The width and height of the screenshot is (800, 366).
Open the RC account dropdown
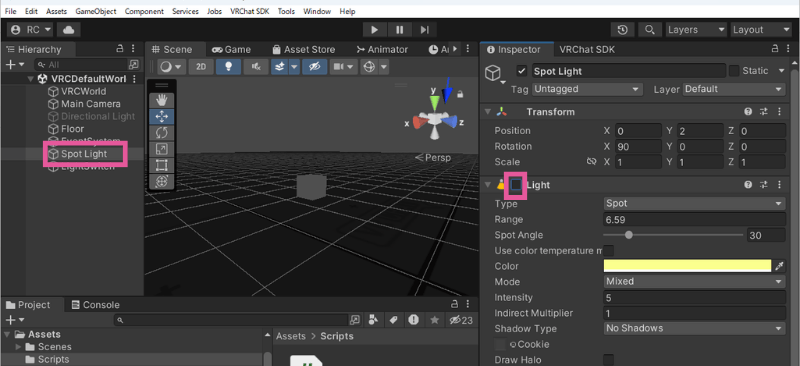pos(31,30)
